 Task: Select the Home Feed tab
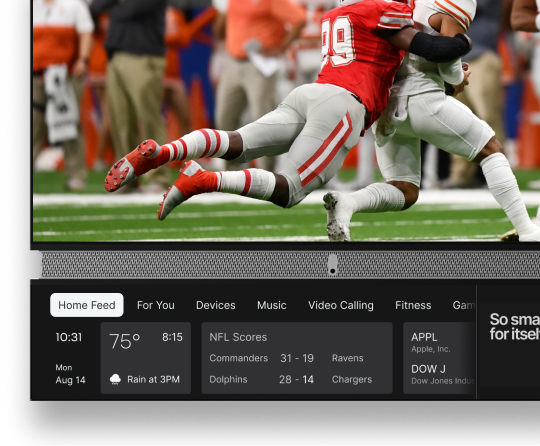(86, 305)
